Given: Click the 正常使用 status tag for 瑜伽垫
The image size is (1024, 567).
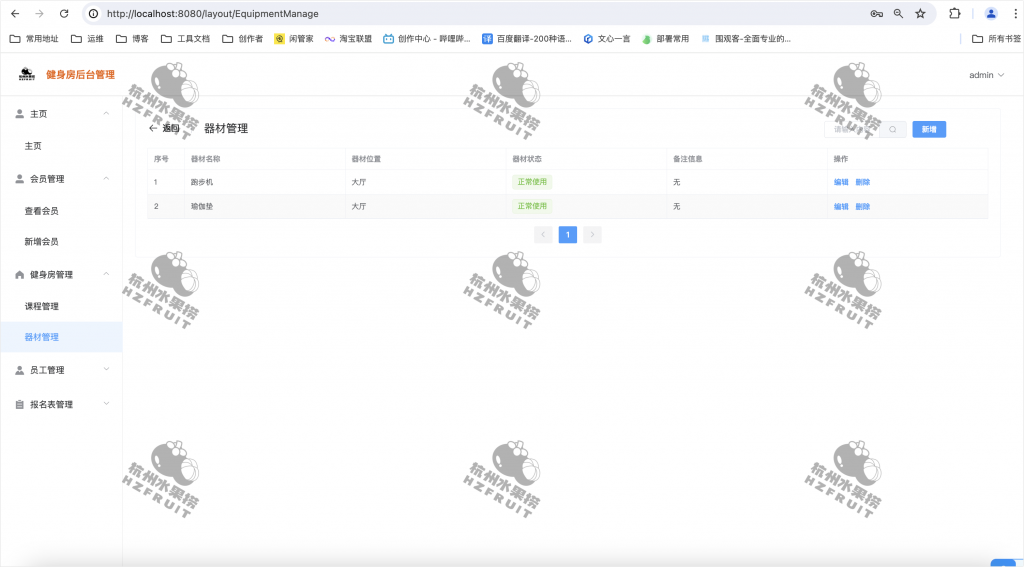Looking at the screenshot, I should 532,206.
